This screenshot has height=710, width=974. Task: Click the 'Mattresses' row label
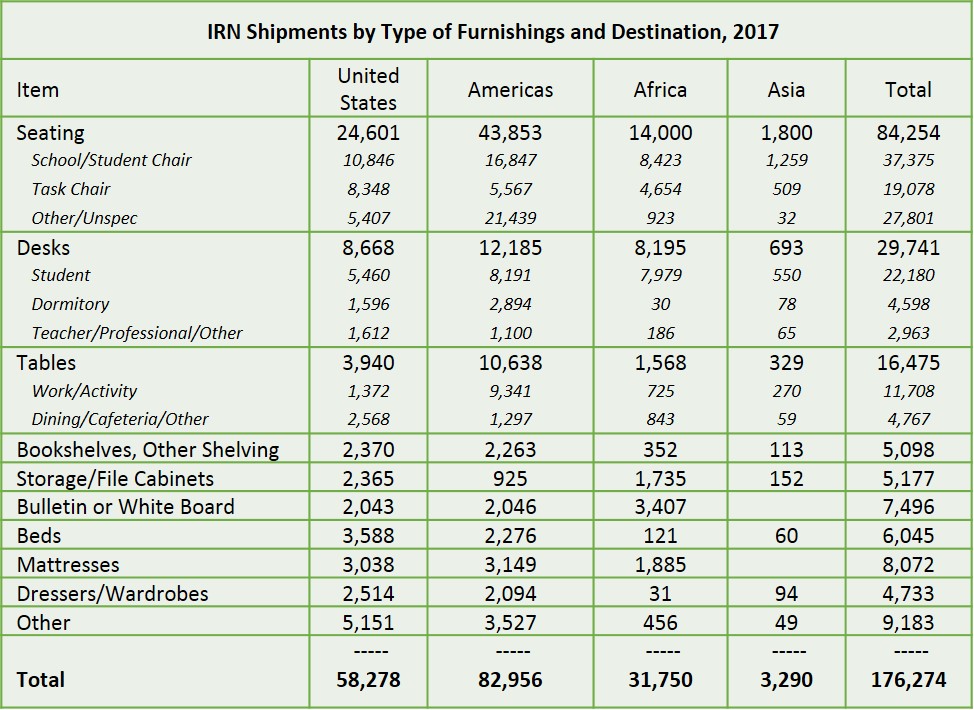pos(68,565)
